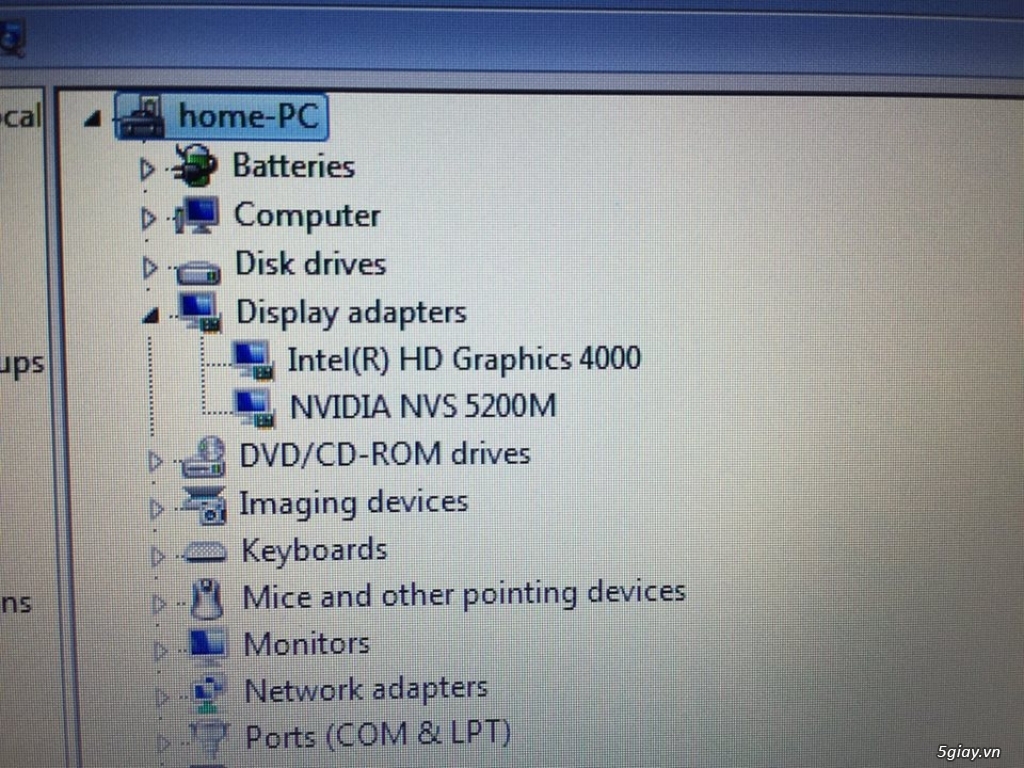Click the Keyboards category icon

[206, 552]
